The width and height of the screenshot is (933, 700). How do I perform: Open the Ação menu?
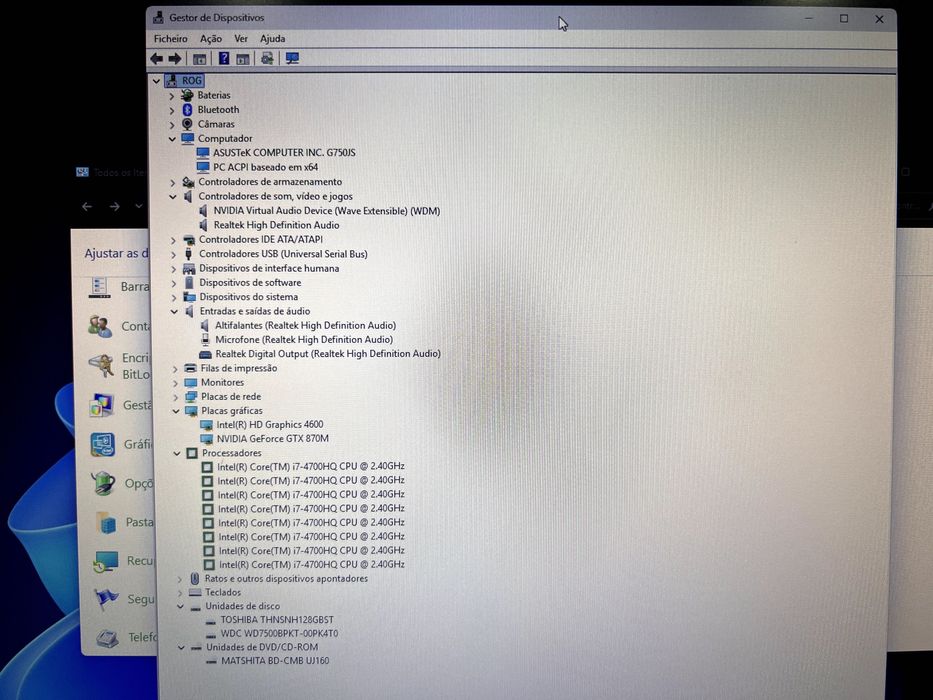211,39
